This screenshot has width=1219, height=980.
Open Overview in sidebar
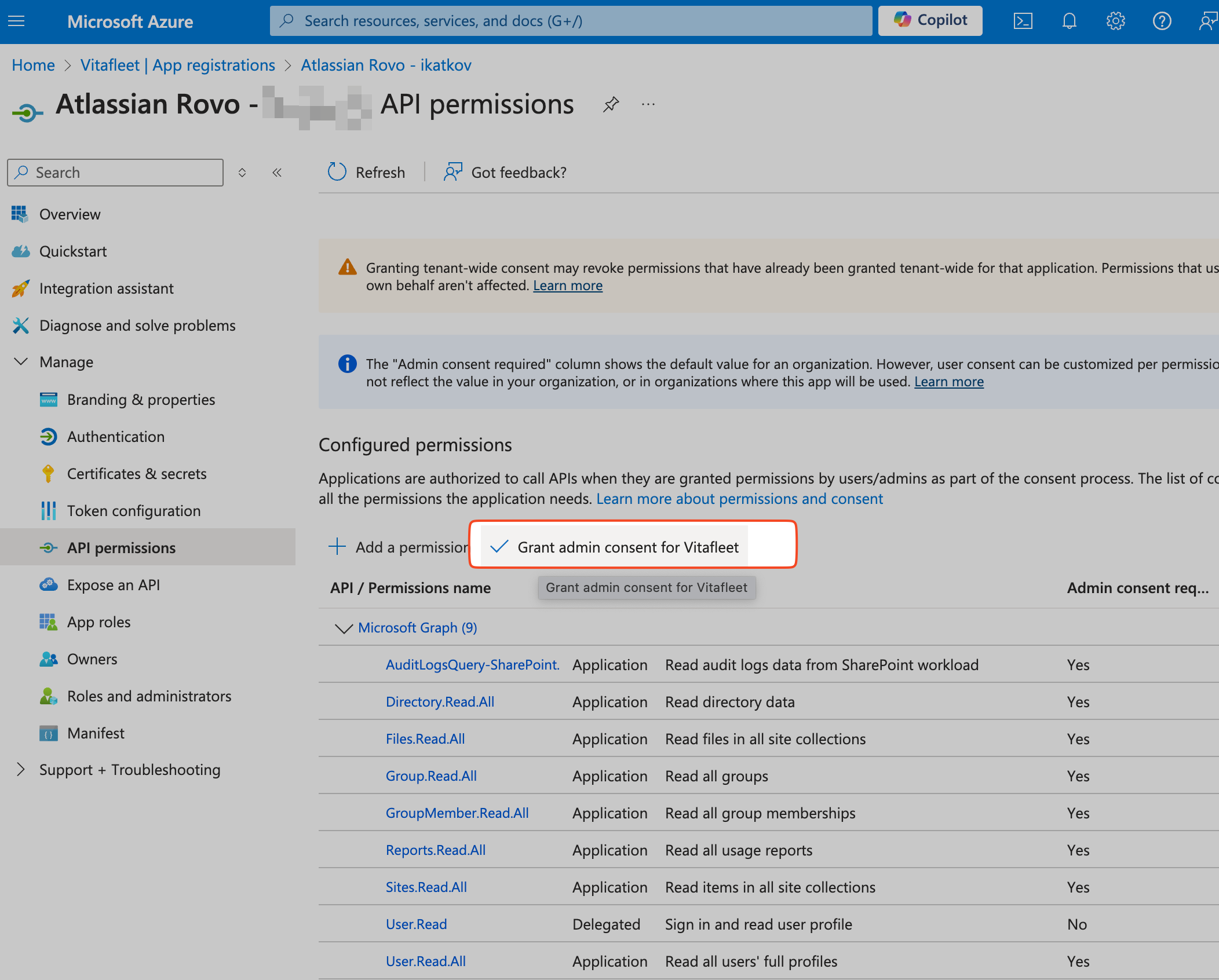70,214
